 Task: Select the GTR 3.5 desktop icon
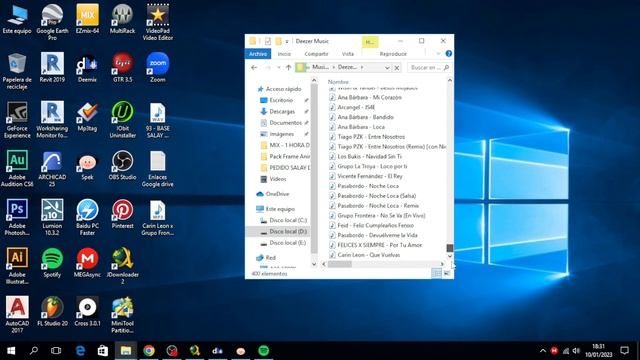pyautogui.click(x=122, y=68)
